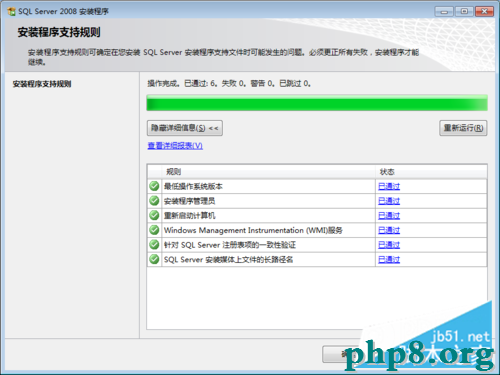500x375 pixels.
Task: Select the 最低操作系统版本 rule text
Action: tap(193, 186)
